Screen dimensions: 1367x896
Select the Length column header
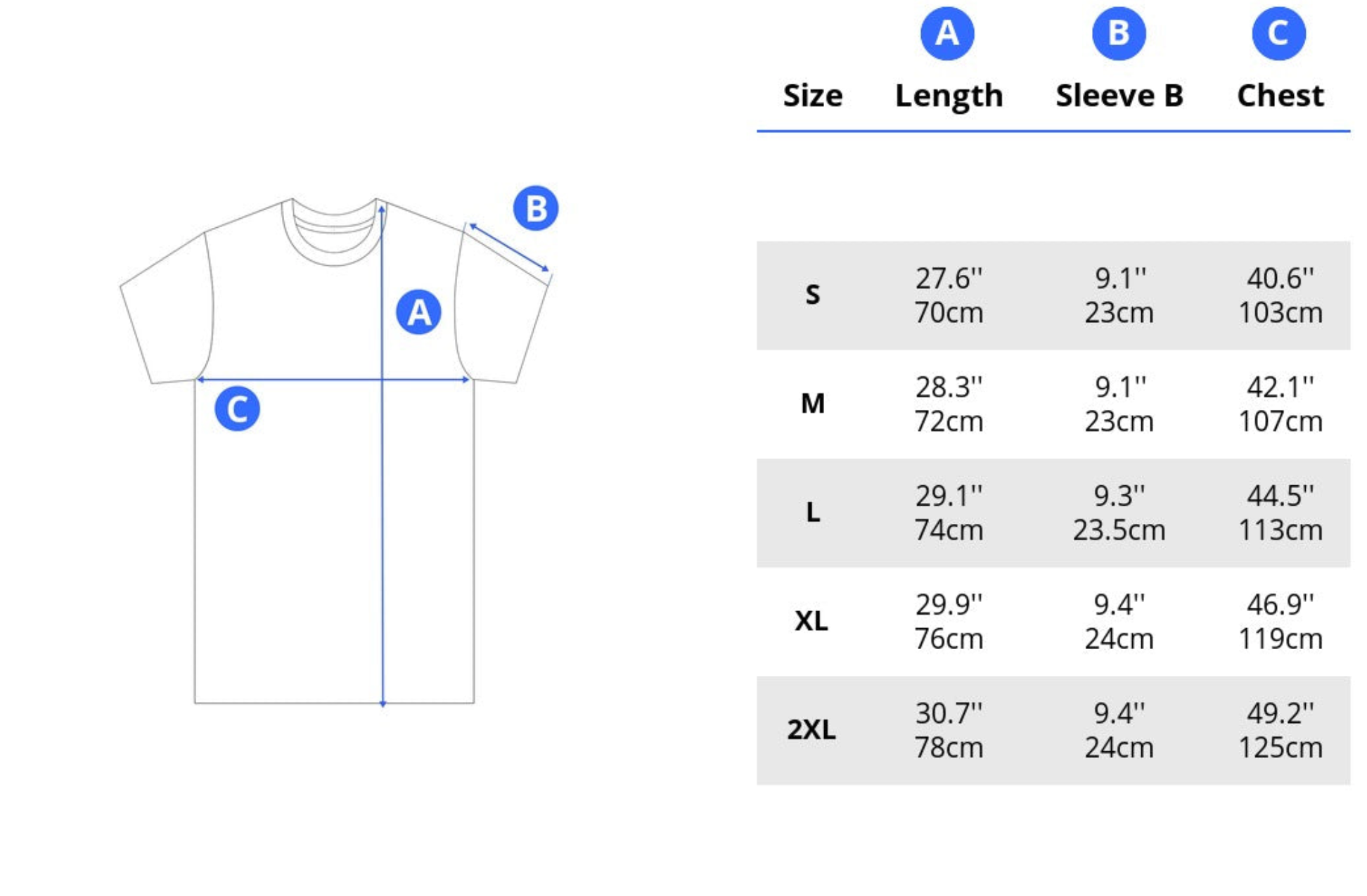(x=949, y=96)
